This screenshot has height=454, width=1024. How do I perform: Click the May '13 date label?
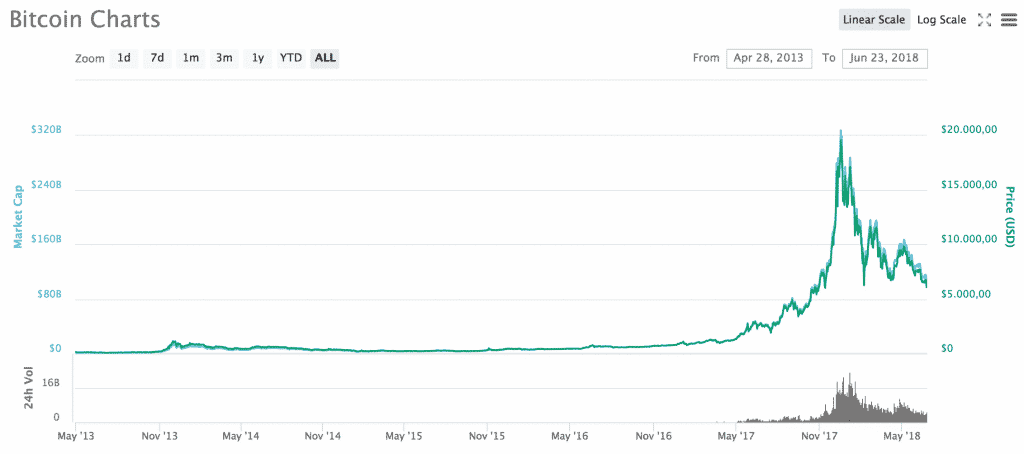pos(76,434)
